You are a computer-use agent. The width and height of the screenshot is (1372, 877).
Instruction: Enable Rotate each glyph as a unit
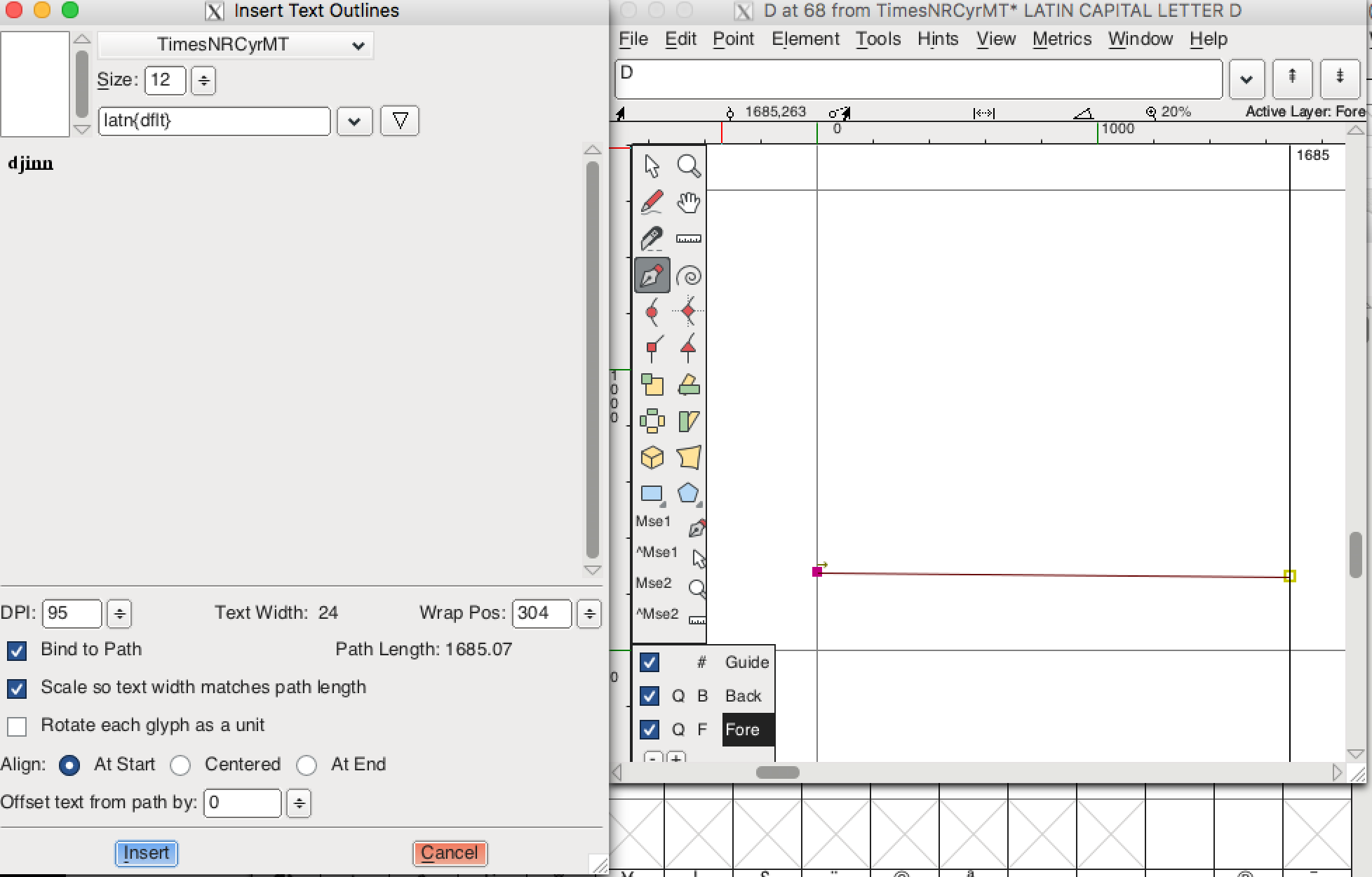17,726
